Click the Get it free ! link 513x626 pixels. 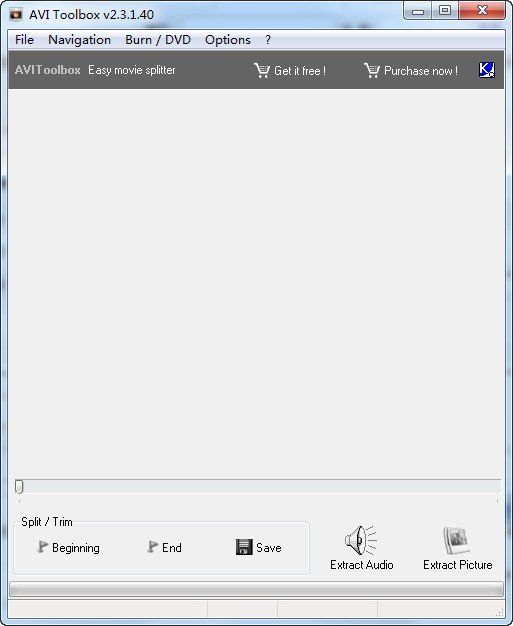300,71
